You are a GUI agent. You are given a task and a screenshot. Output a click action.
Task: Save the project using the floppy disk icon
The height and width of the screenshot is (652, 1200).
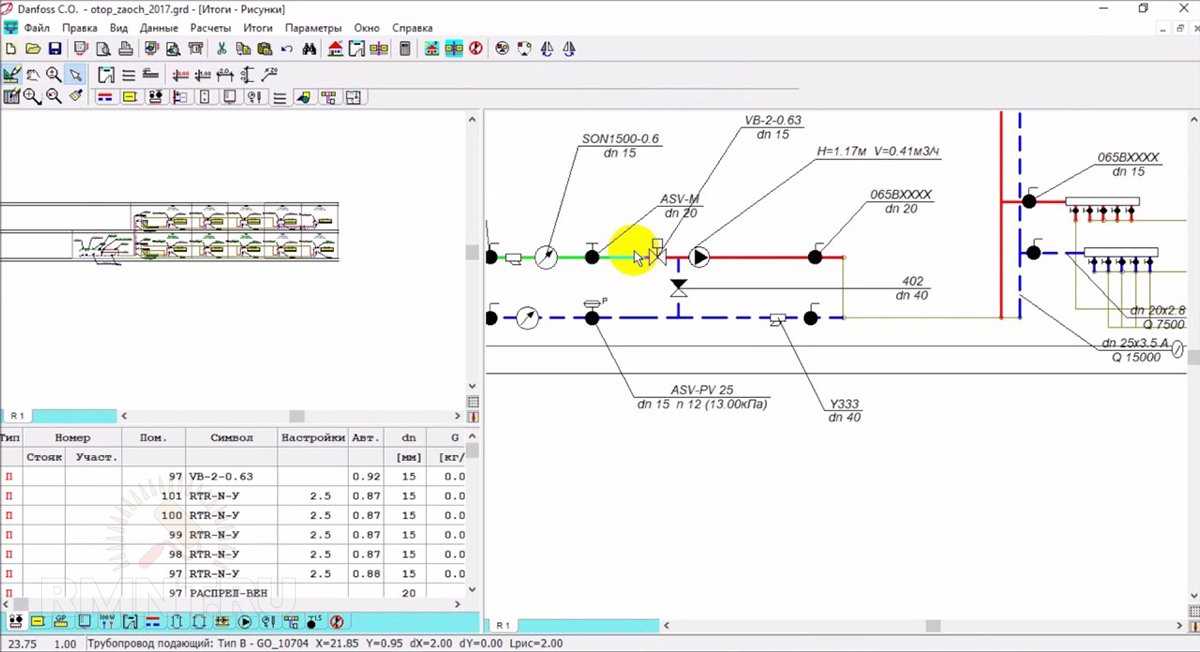pos(54,48)
